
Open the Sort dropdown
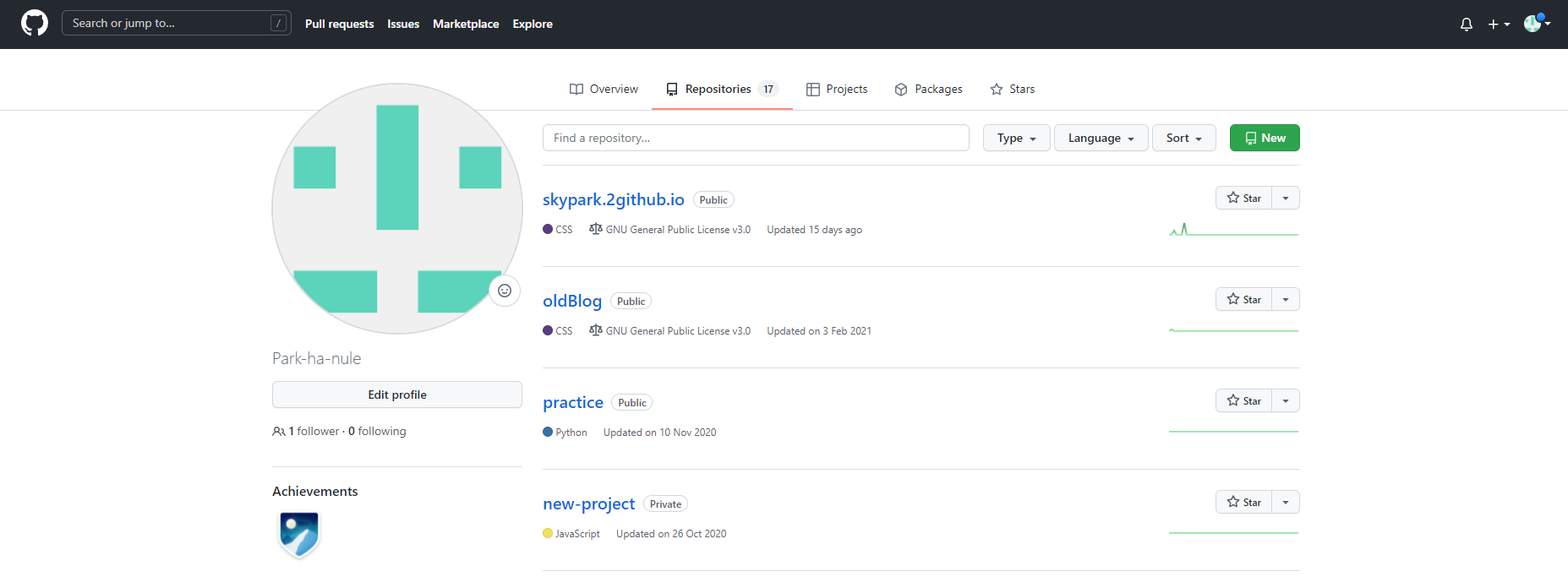pyautogui.click(x=1183, y=138)
